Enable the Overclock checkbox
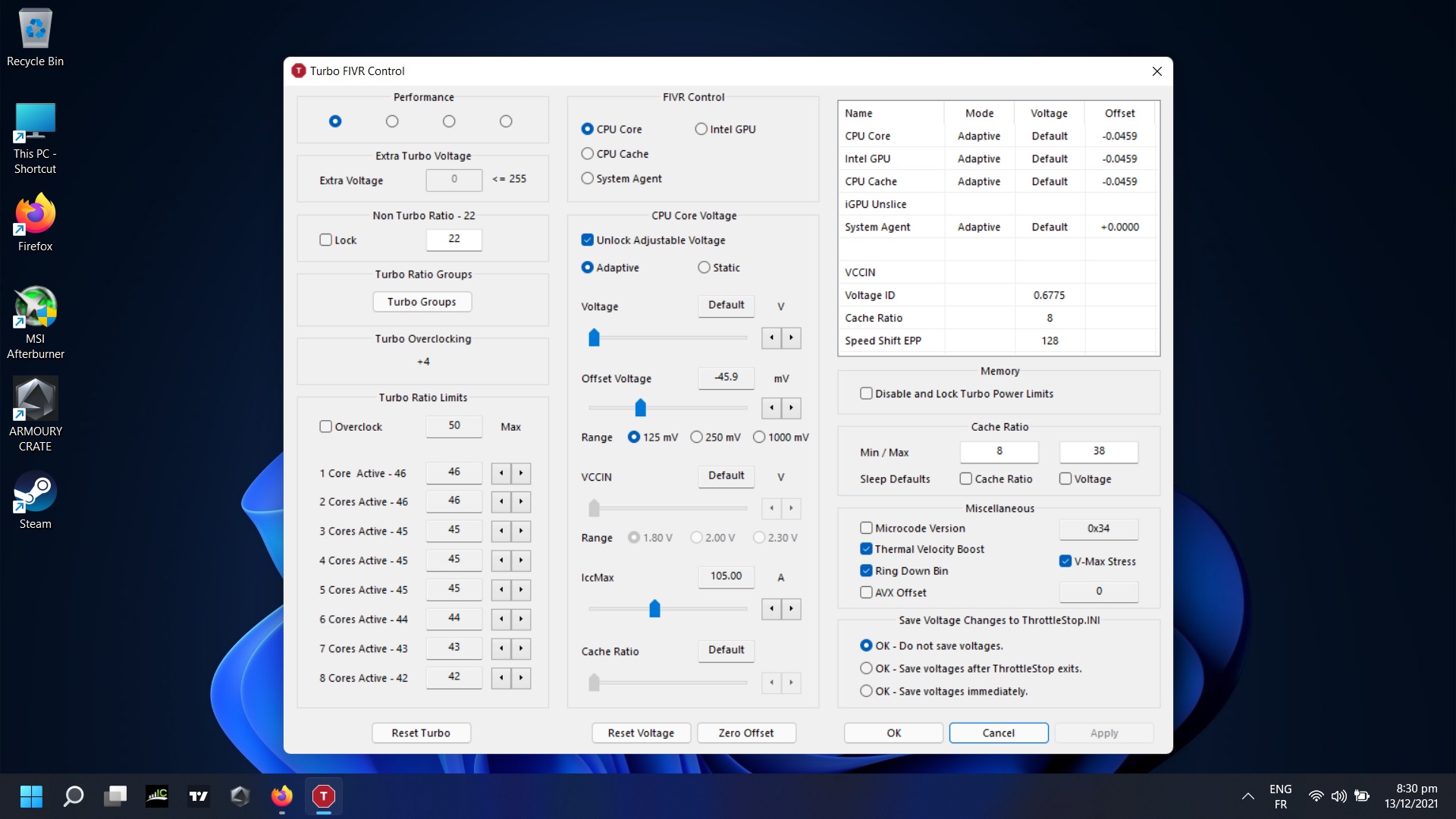 click(326, 427)
